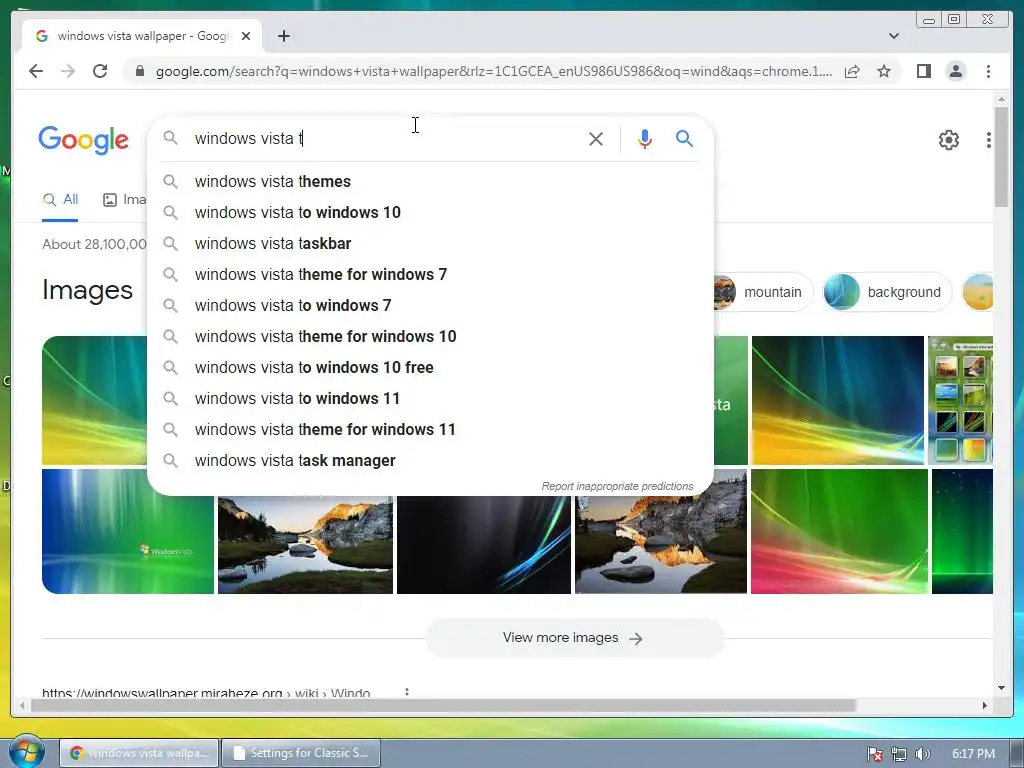Switch to Chrome taskbar button
This screenshot has width=1024, height=768.
139,753
